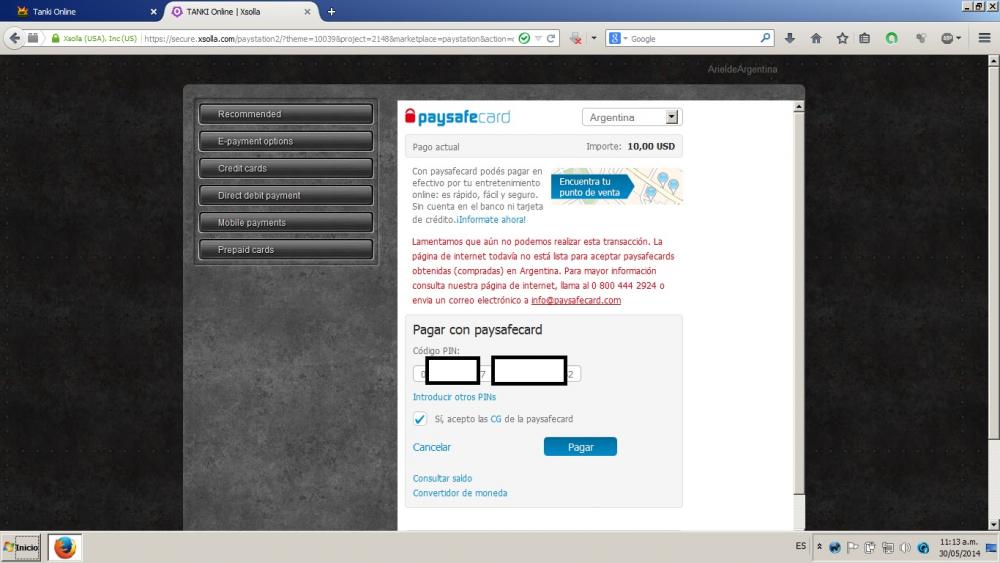
Task: Click the Firefox back arrow button
Action: click(14, 38)
